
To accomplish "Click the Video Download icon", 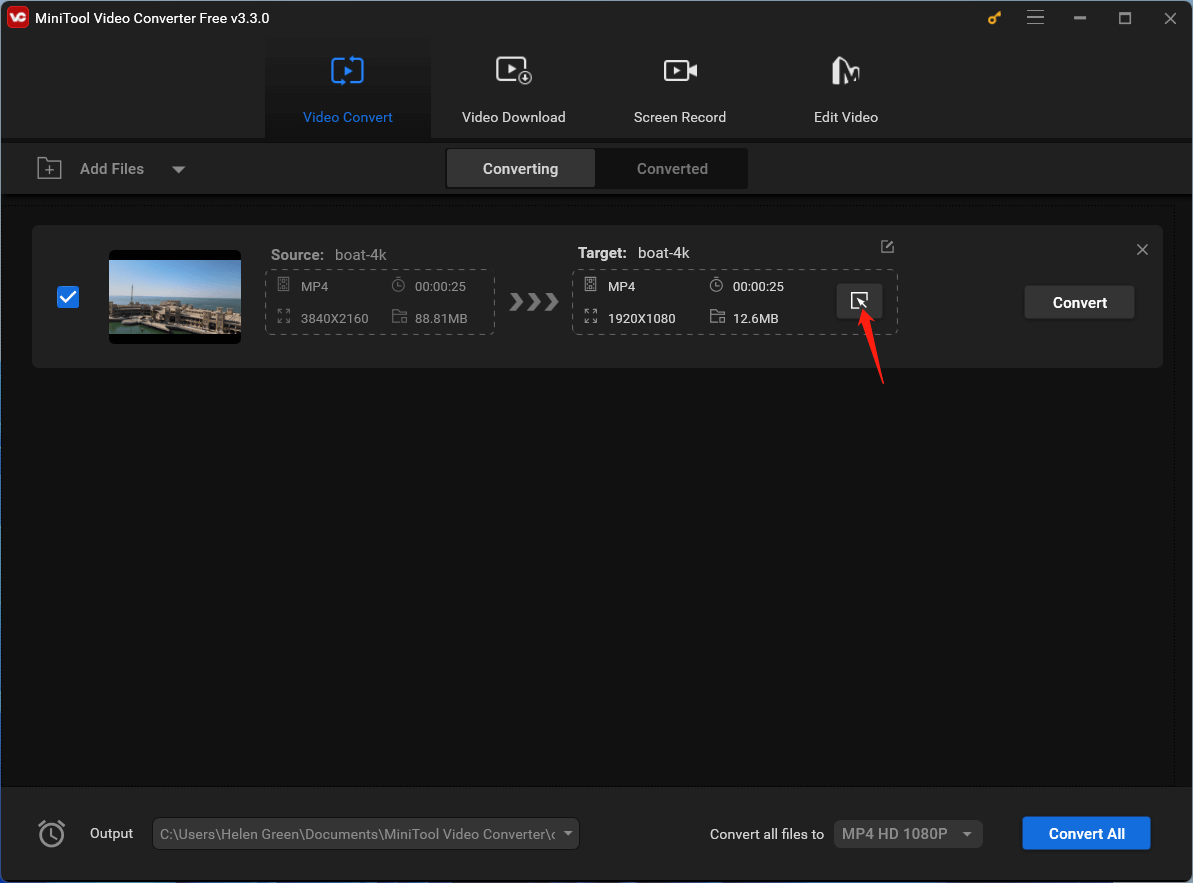I will tap(514, 70).
